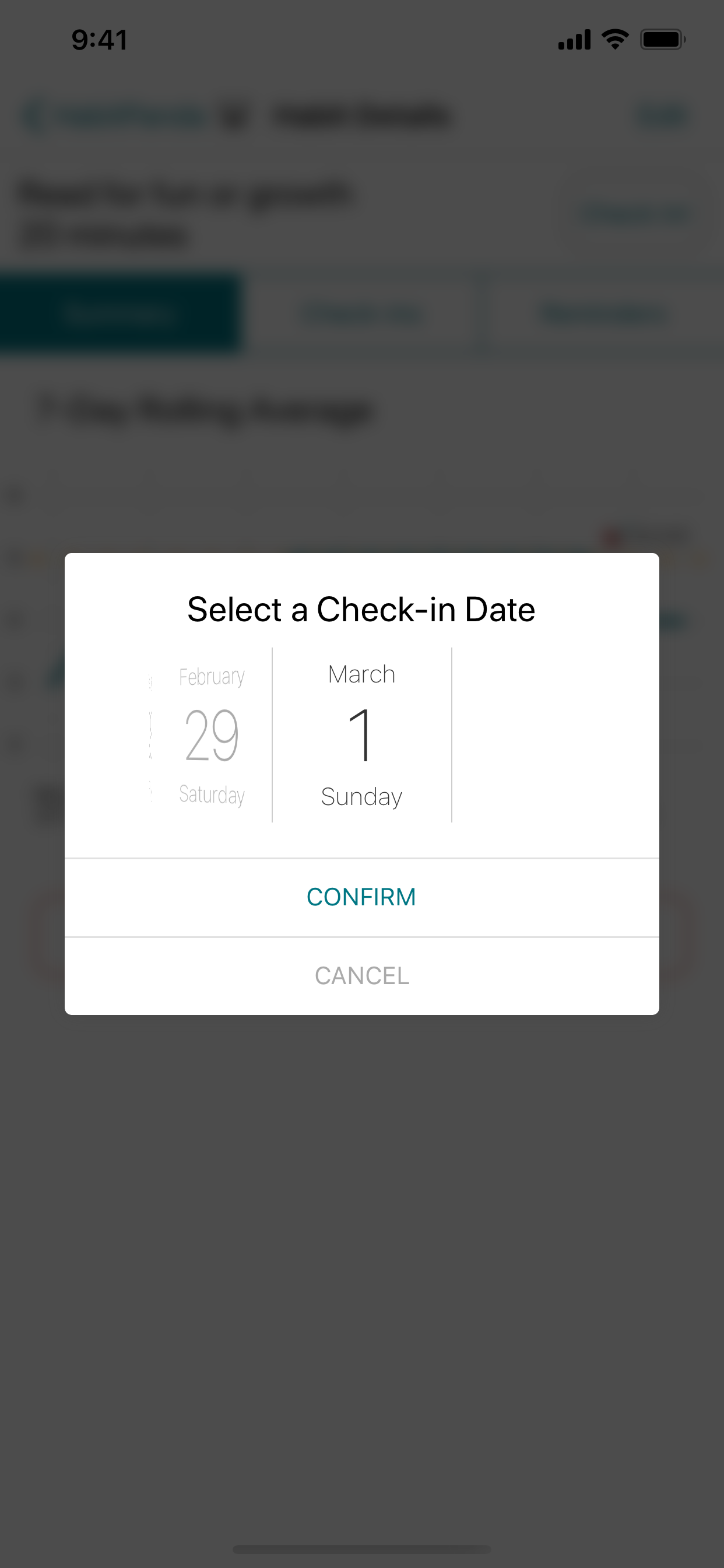Tap the 9:41 clock in status bar
The image size is (724, 1568).
point(100,40)
